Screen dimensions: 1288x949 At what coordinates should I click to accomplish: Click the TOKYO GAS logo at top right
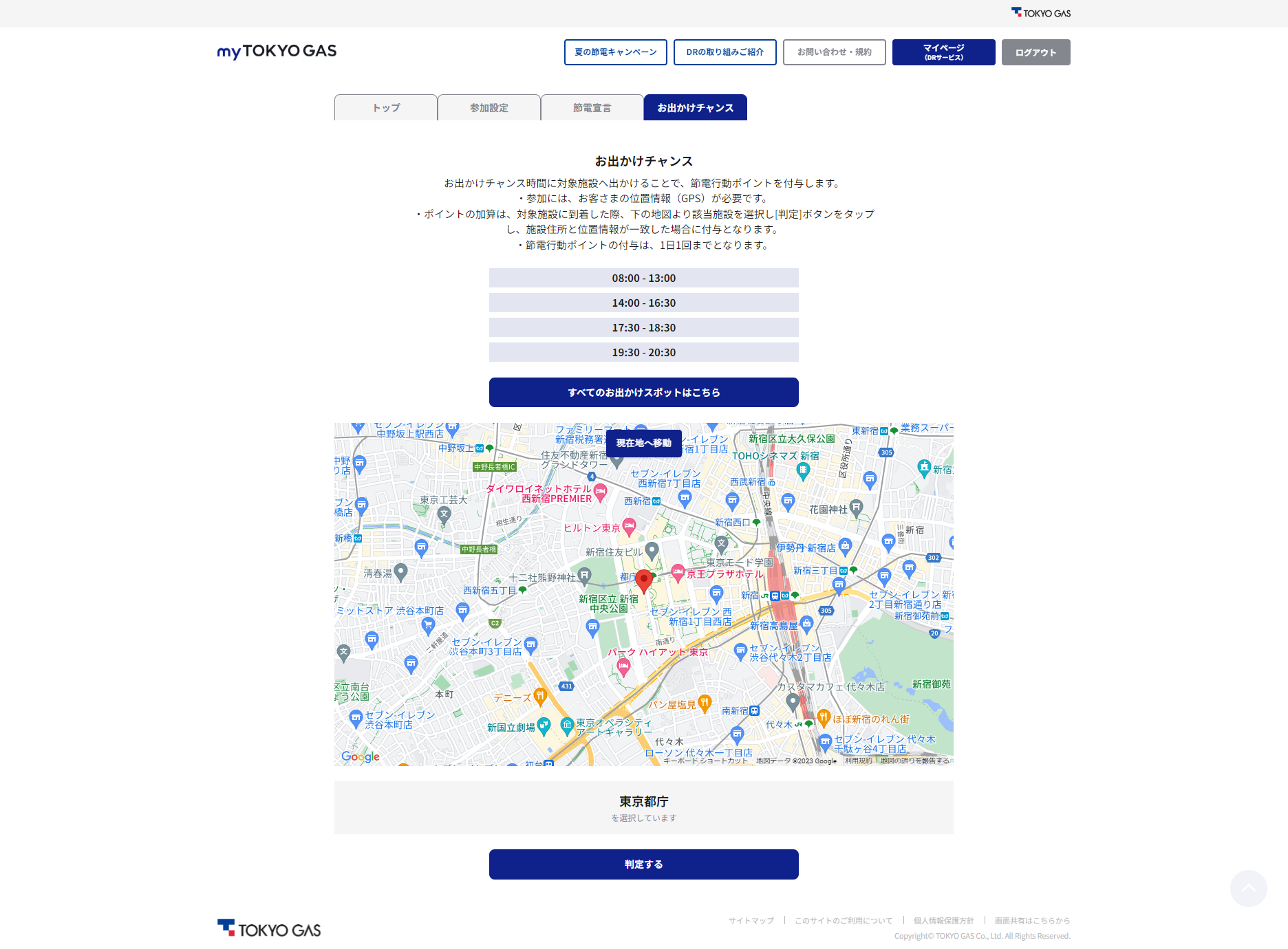(x=1040, y=12)
